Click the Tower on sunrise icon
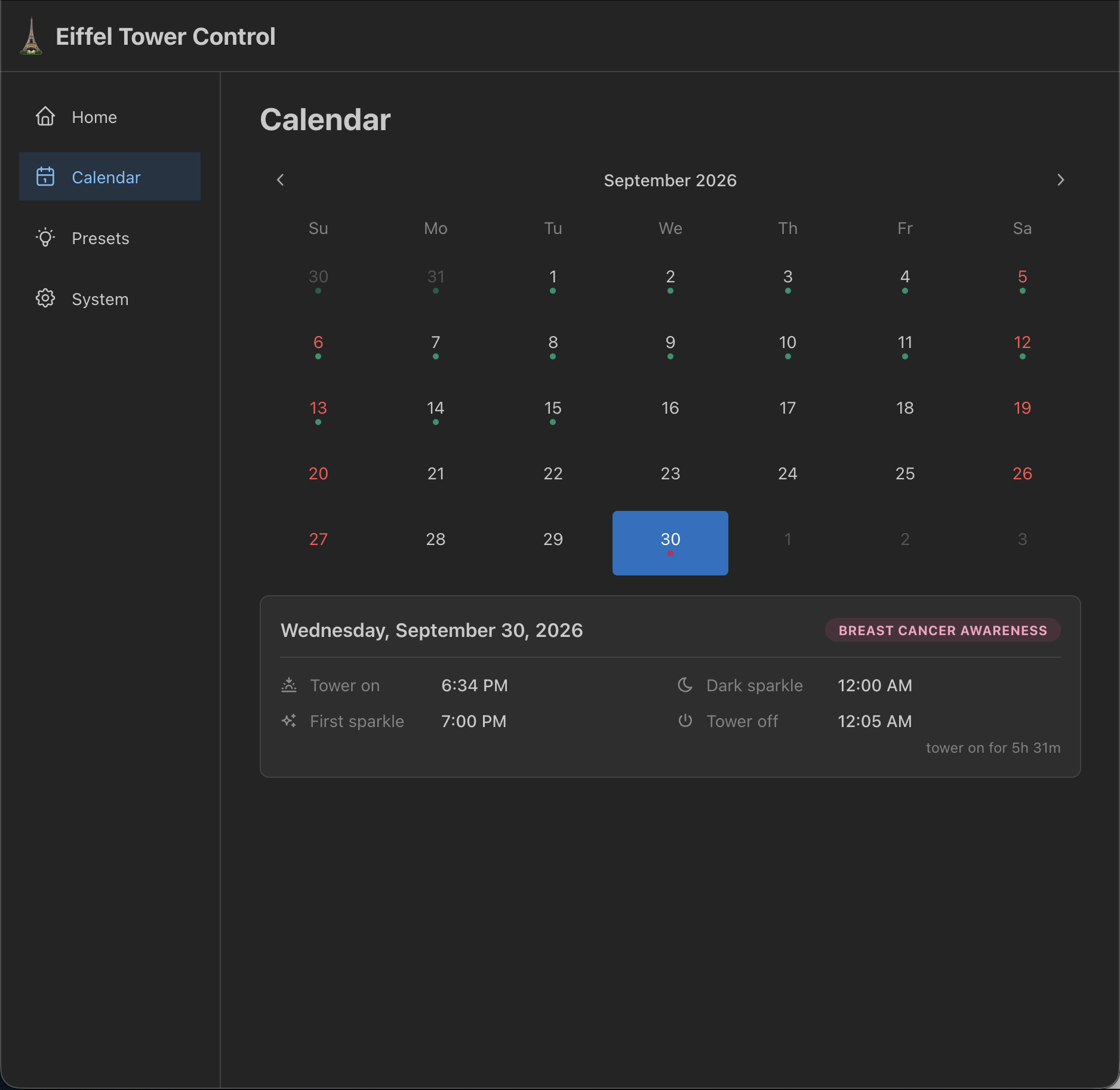This screenshot has width=1120, height=1090. pos(289,685)
